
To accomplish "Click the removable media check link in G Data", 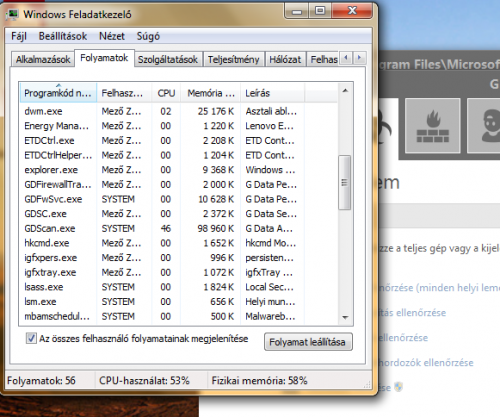I will point(426,363).
